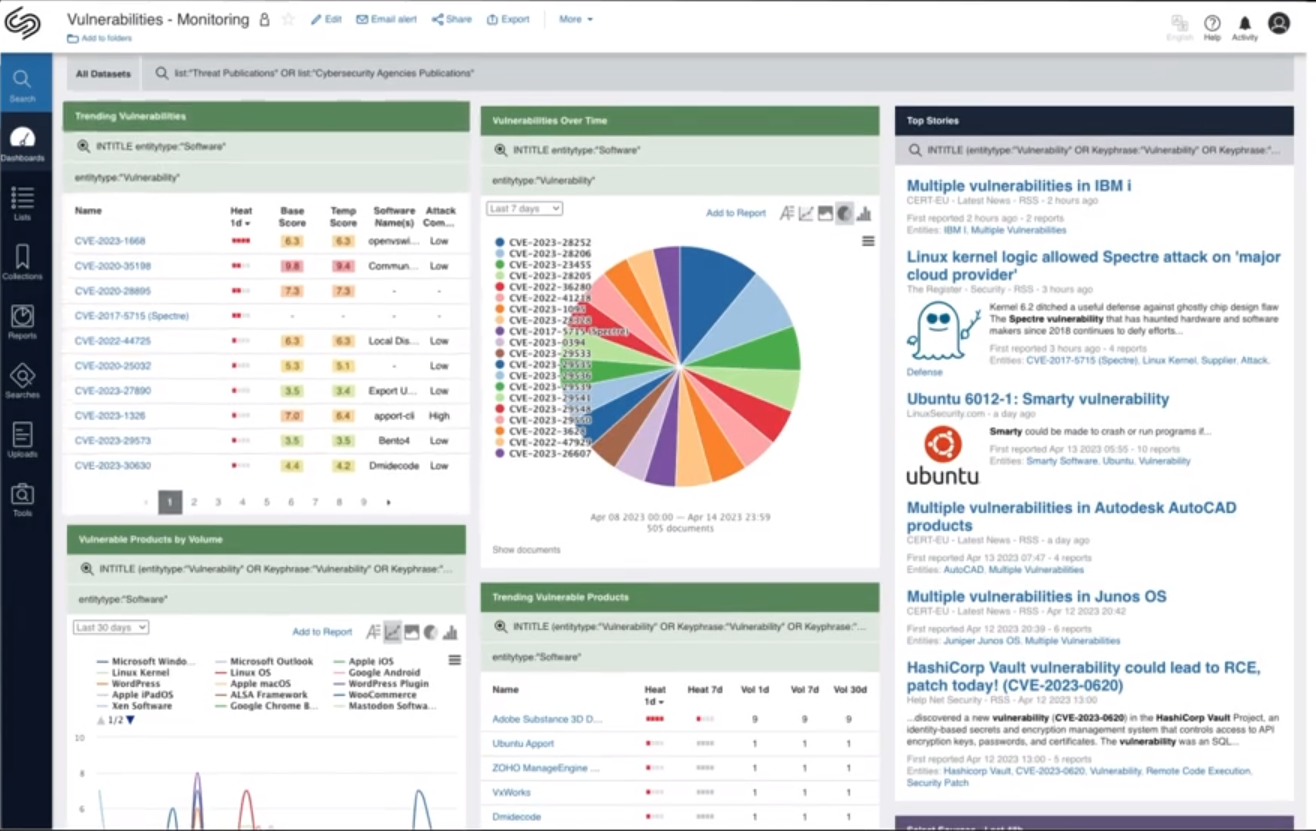Toggle CVE-2023-26607 slice in the pie legend
Image resolution: width=1316 pixels, height=831 pixels.
[543, 453]
